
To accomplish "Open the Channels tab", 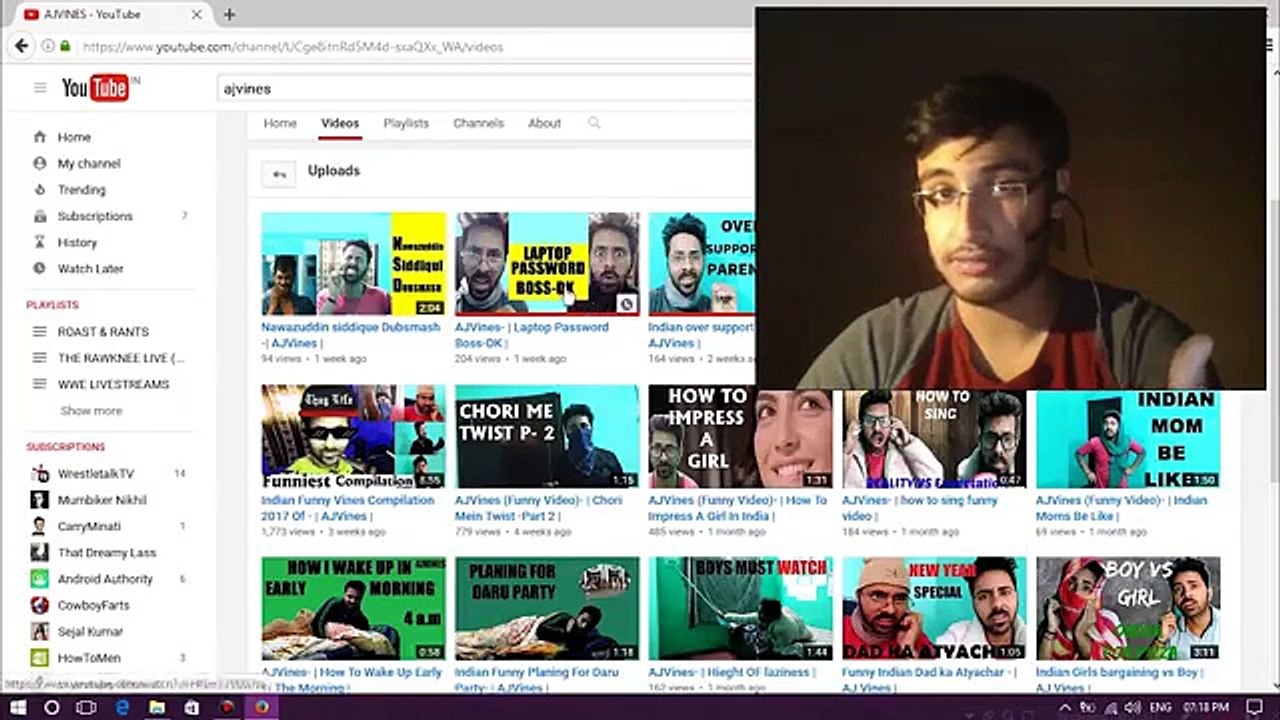I will tap(478, 123).
